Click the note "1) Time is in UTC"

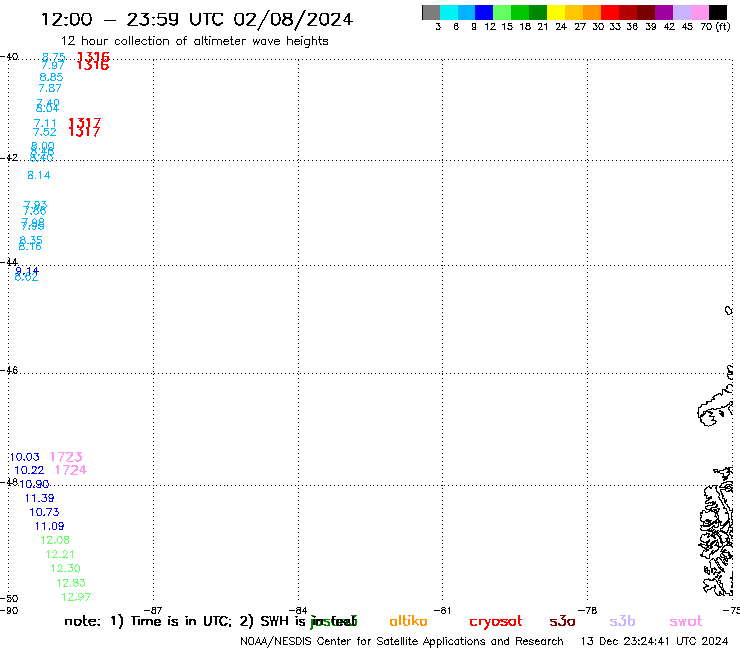click(171, 621)
